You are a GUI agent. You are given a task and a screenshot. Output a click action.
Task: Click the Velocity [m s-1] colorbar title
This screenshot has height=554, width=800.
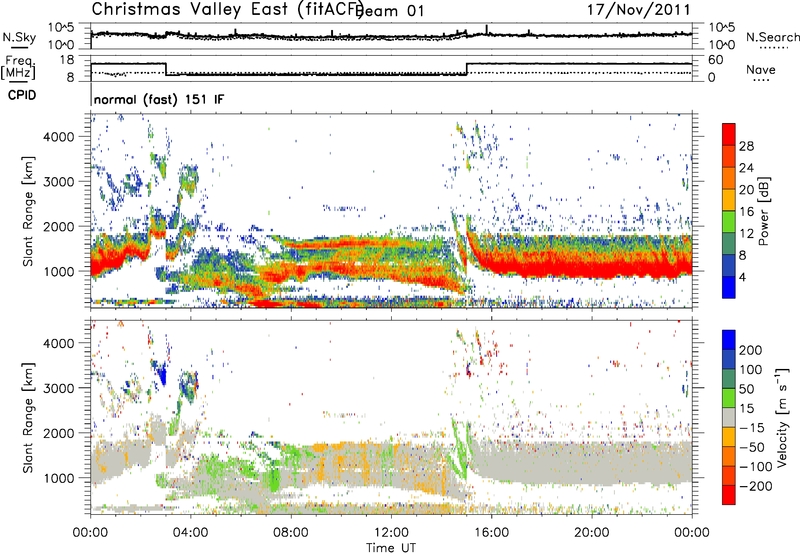coord(782,418)
